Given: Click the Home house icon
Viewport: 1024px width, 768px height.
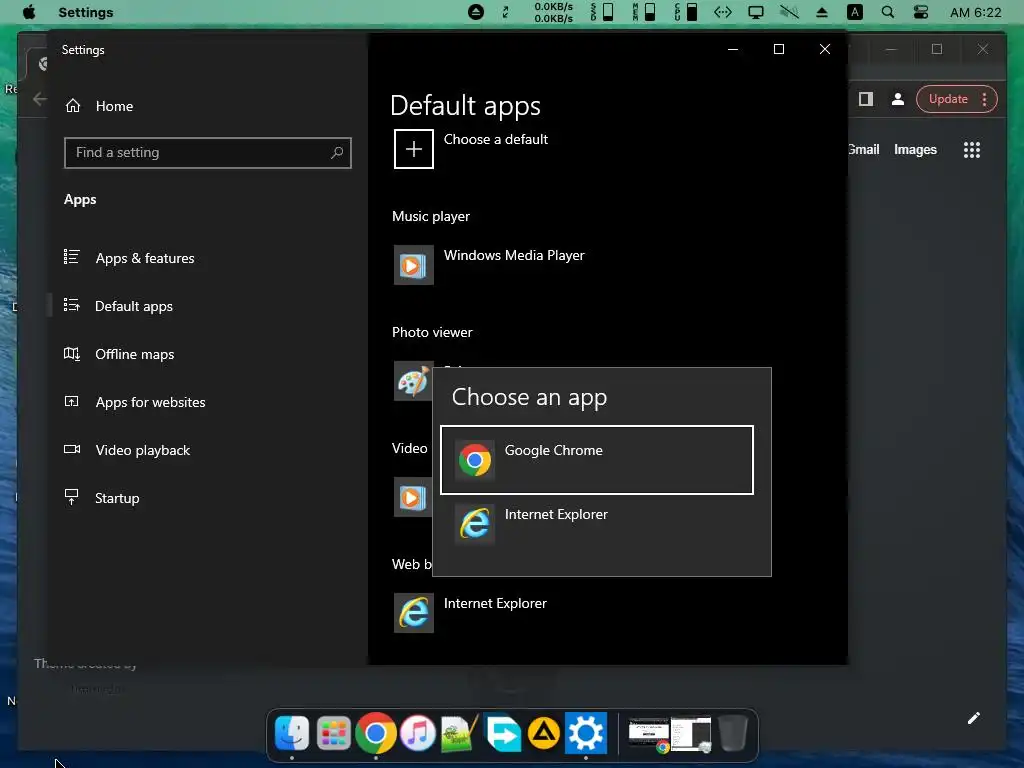Looking at the screenshot, I should click(x=73, y=106).
